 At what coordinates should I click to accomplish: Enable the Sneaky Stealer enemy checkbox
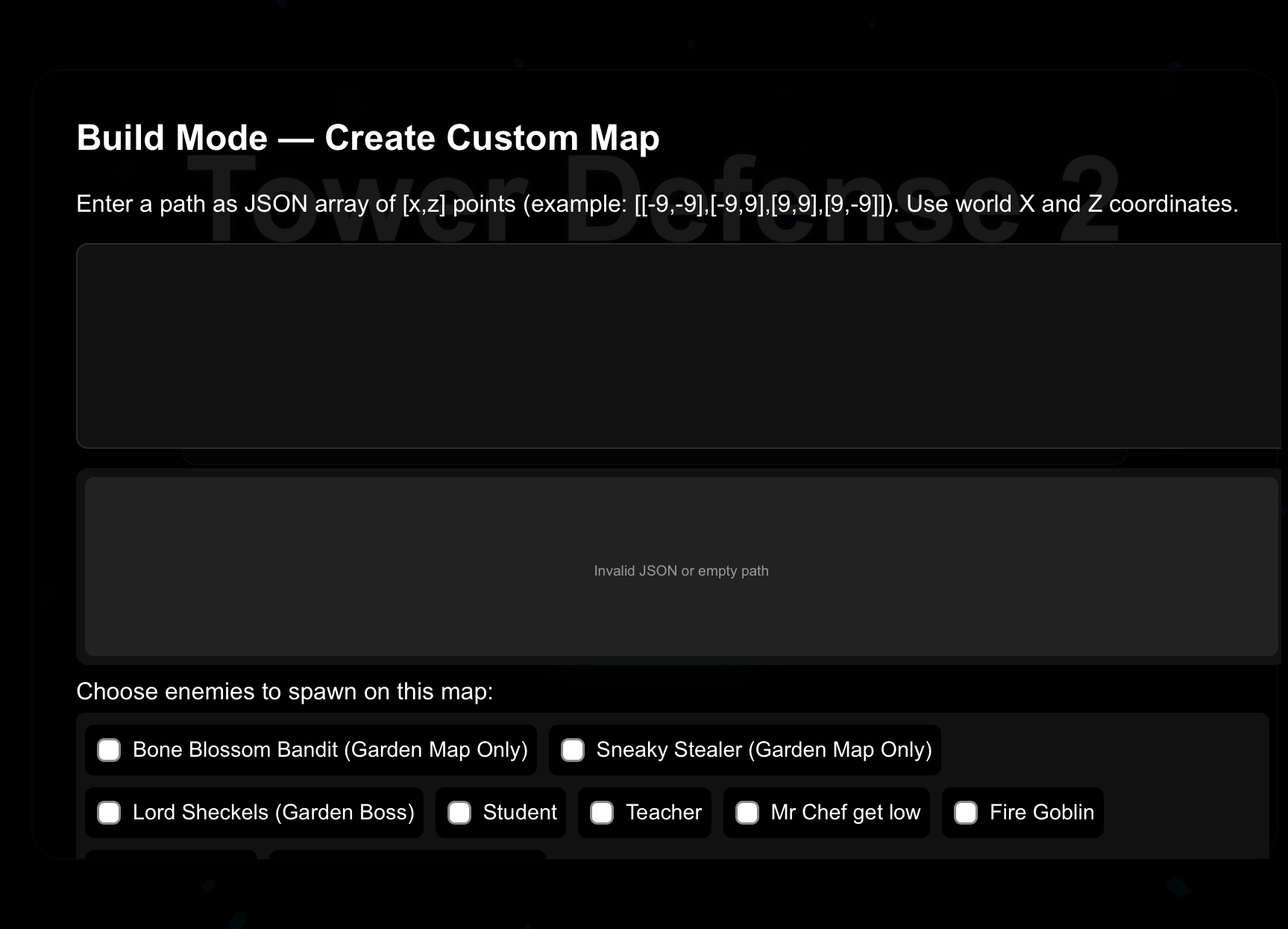573,750
